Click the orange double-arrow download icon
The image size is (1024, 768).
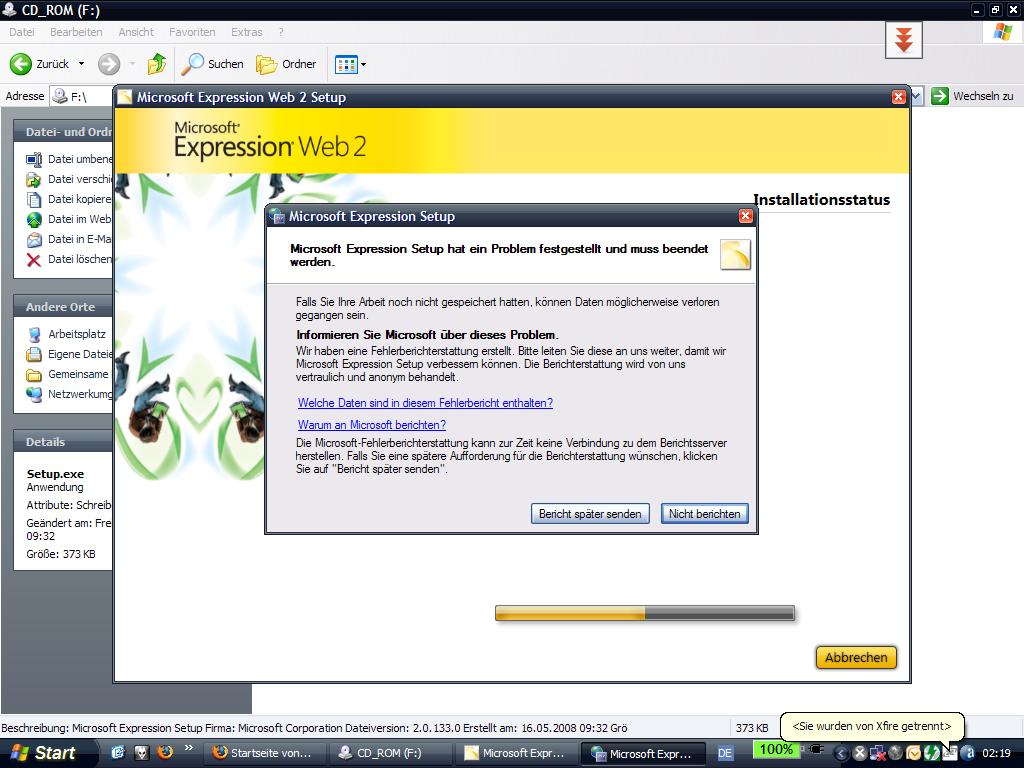pos(903,40)
